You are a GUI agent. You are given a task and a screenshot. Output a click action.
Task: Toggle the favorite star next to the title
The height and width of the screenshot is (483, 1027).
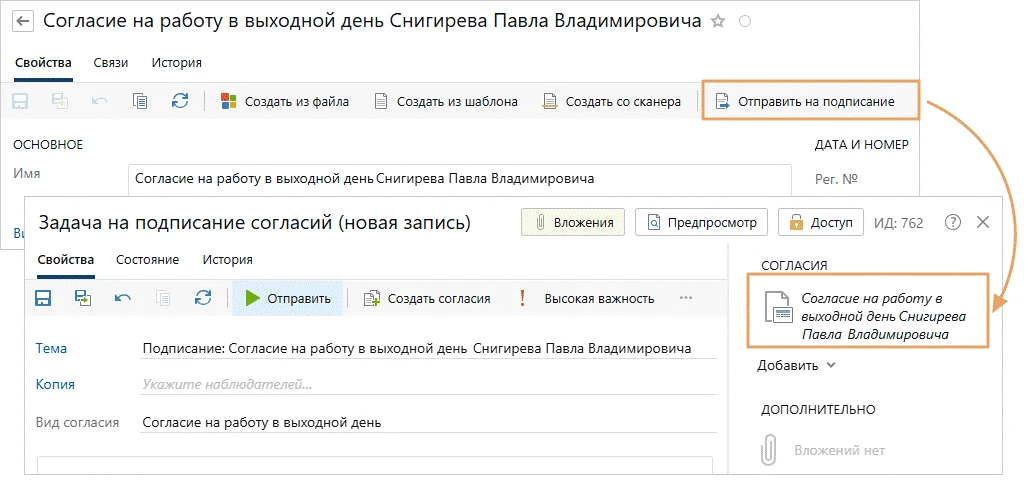pyautogui.click(x=717, y=22)
